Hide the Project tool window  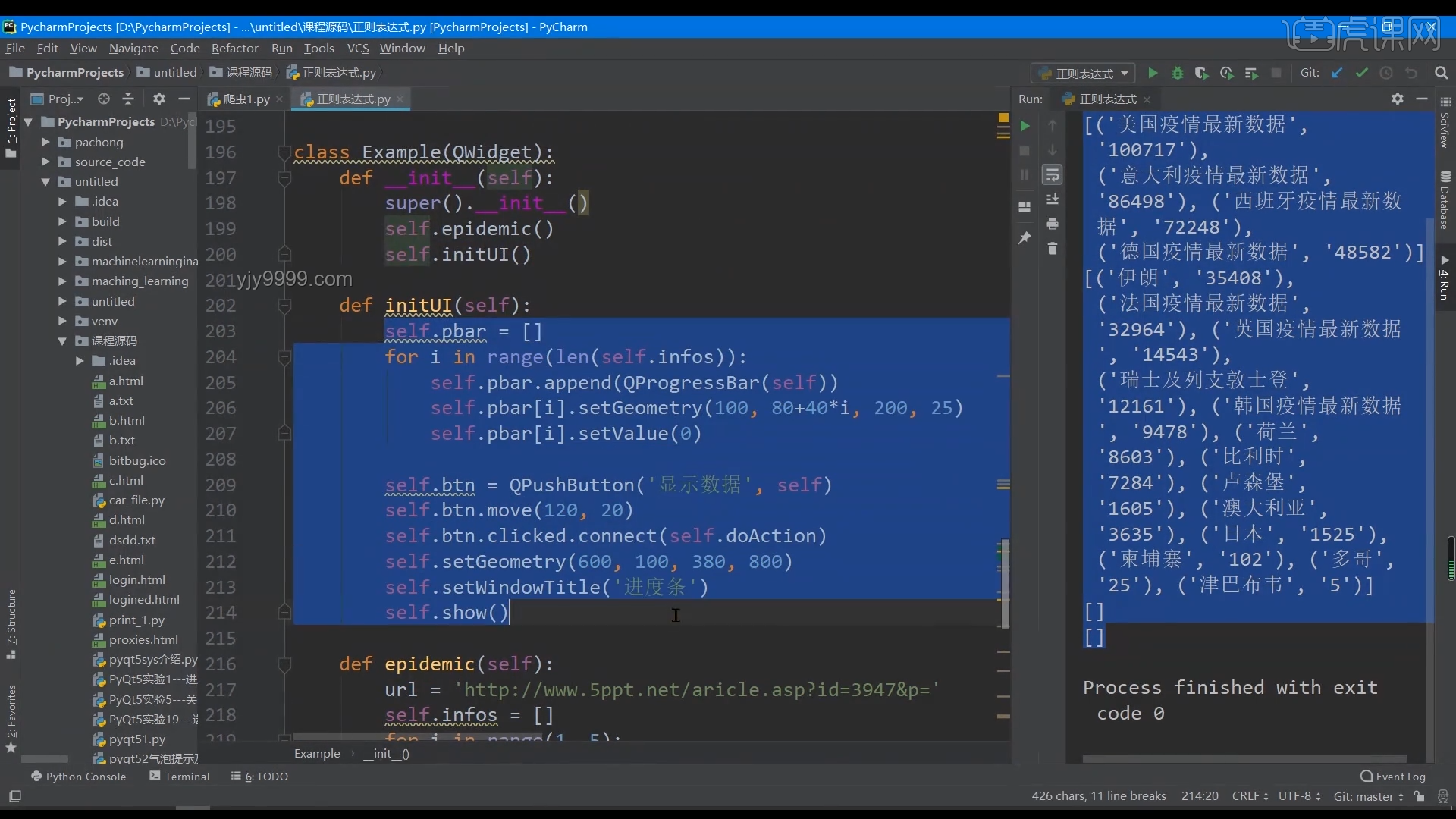184,99
